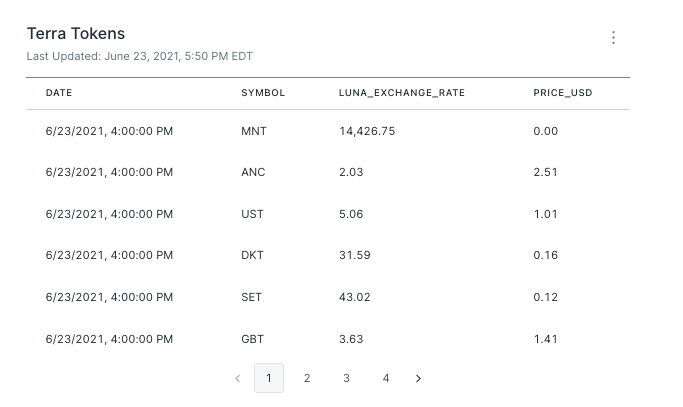The width and height of the screenshot is (683, 407).
Task: Select page 1 in pagination
Action: click(x=269, y=378)
